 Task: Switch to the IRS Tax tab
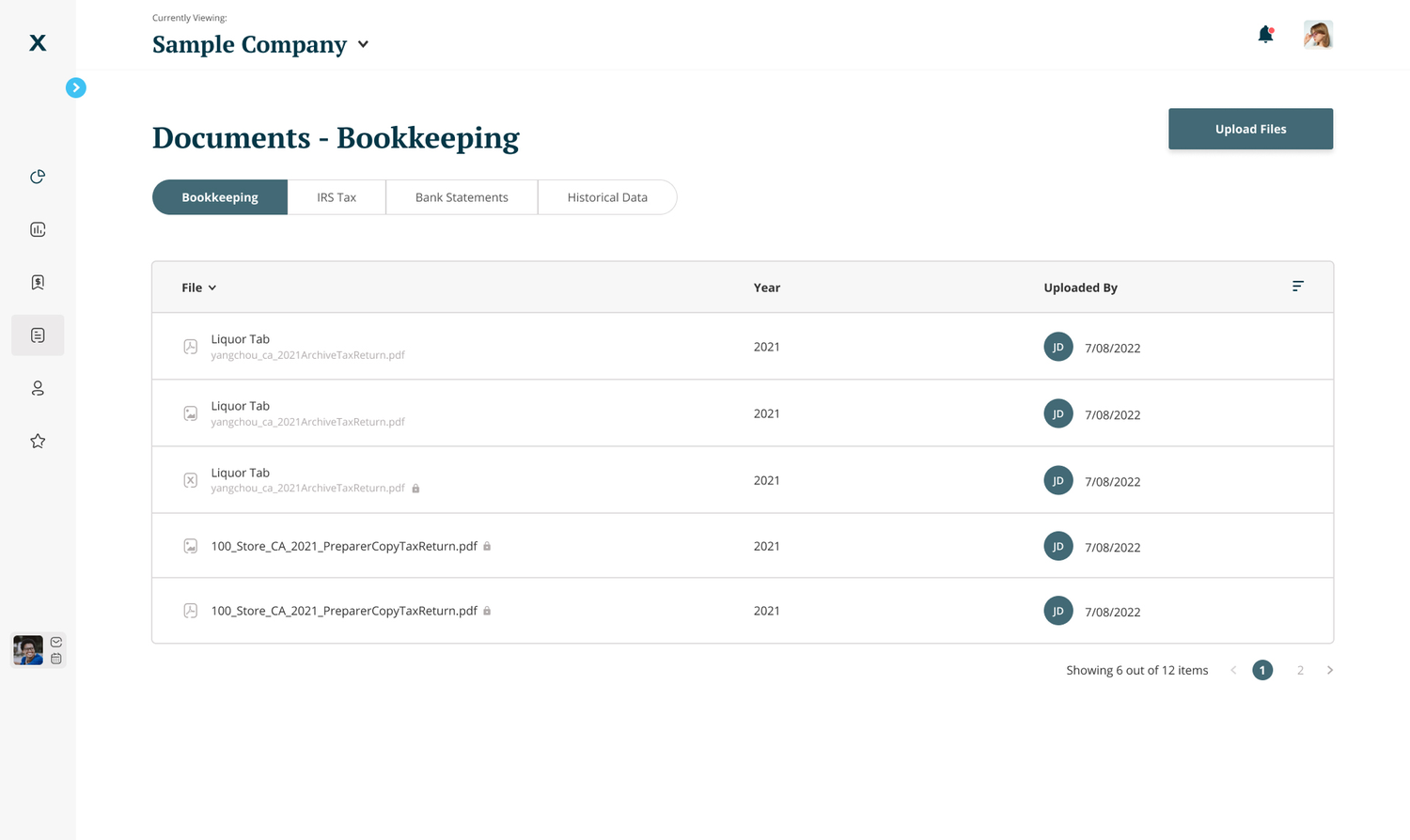coord(337,196)
